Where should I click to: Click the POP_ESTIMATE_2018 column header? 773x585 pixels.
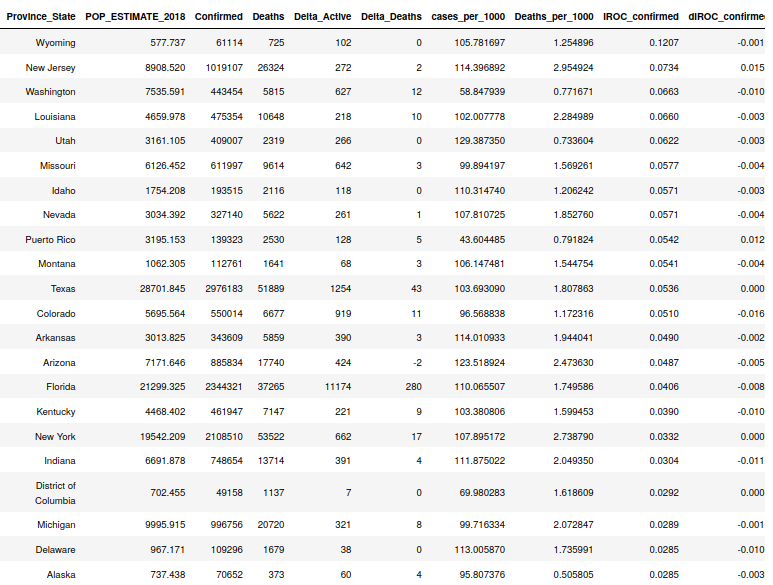(x=135, y=18)
